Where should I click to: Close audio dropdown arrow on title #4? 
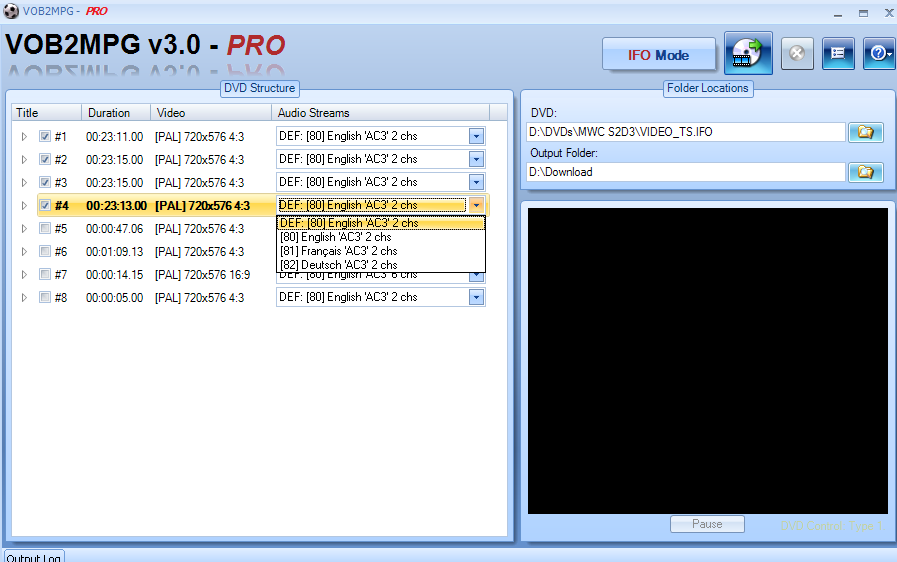click(476, 205)
